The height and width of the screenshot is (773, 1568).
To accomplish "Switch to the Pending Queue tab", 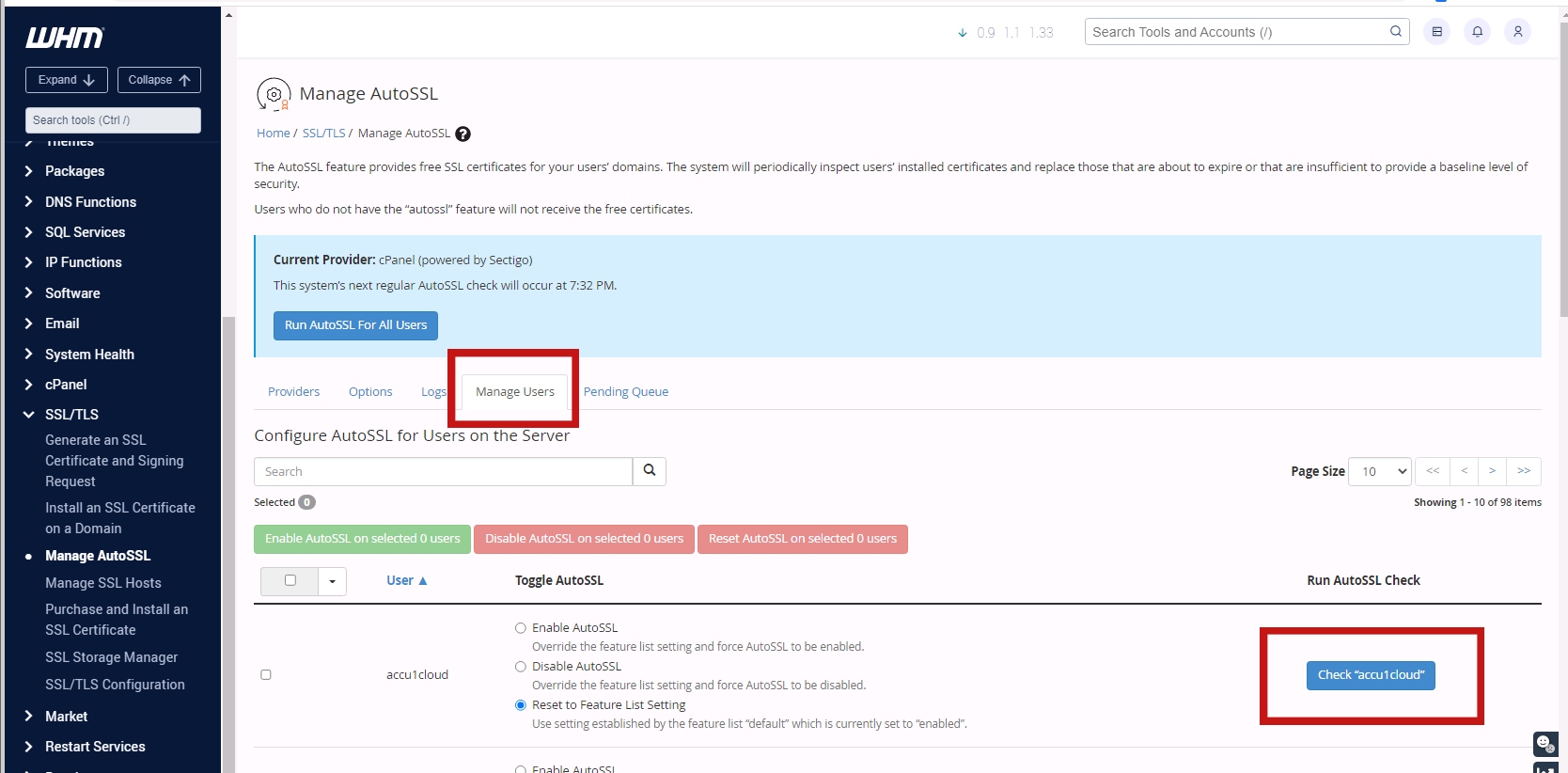I will 626,392.
